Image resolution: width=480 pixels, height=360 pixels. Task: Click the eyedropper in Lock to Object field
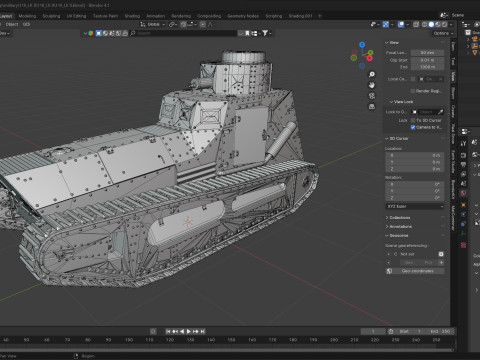point(441,112)
